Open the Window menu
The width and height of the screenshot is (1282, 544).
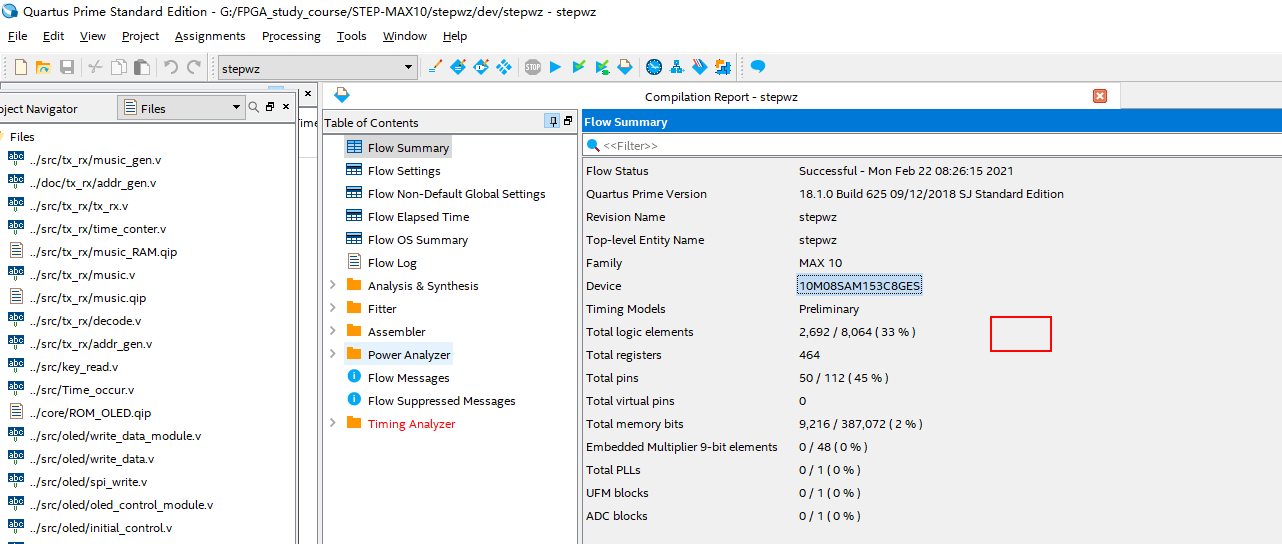405,36
